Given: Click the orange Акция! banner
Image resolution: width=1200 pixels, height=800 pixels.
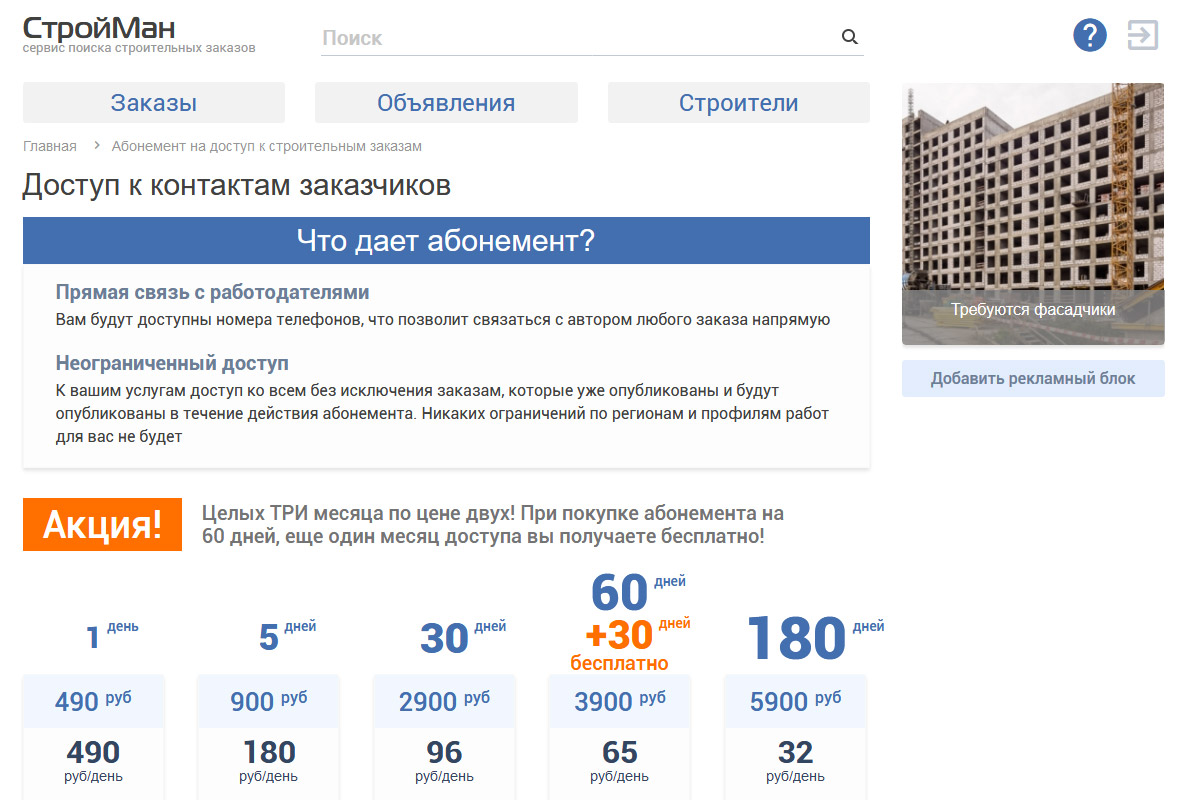Looking at the screenshot, I should tap(102, 524).
